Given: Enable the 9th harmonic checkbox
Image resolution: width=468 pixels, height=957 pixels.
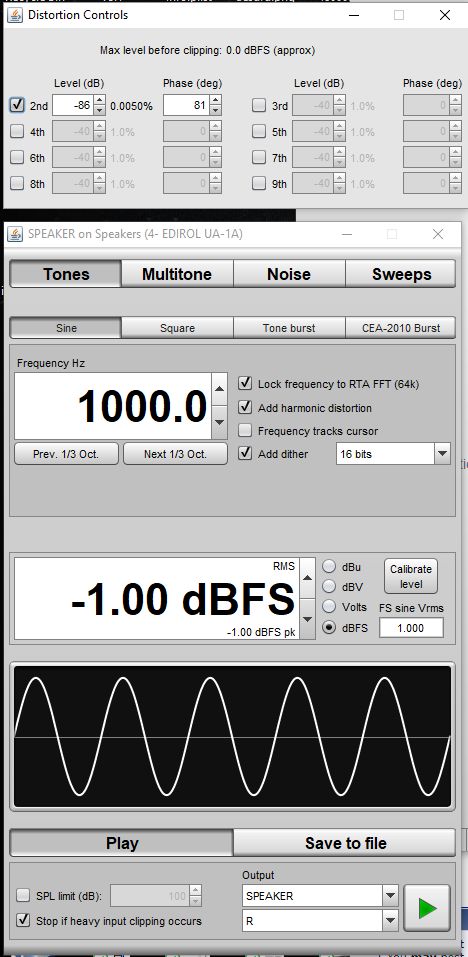Looking at the screenshot, I should point(259,183).
